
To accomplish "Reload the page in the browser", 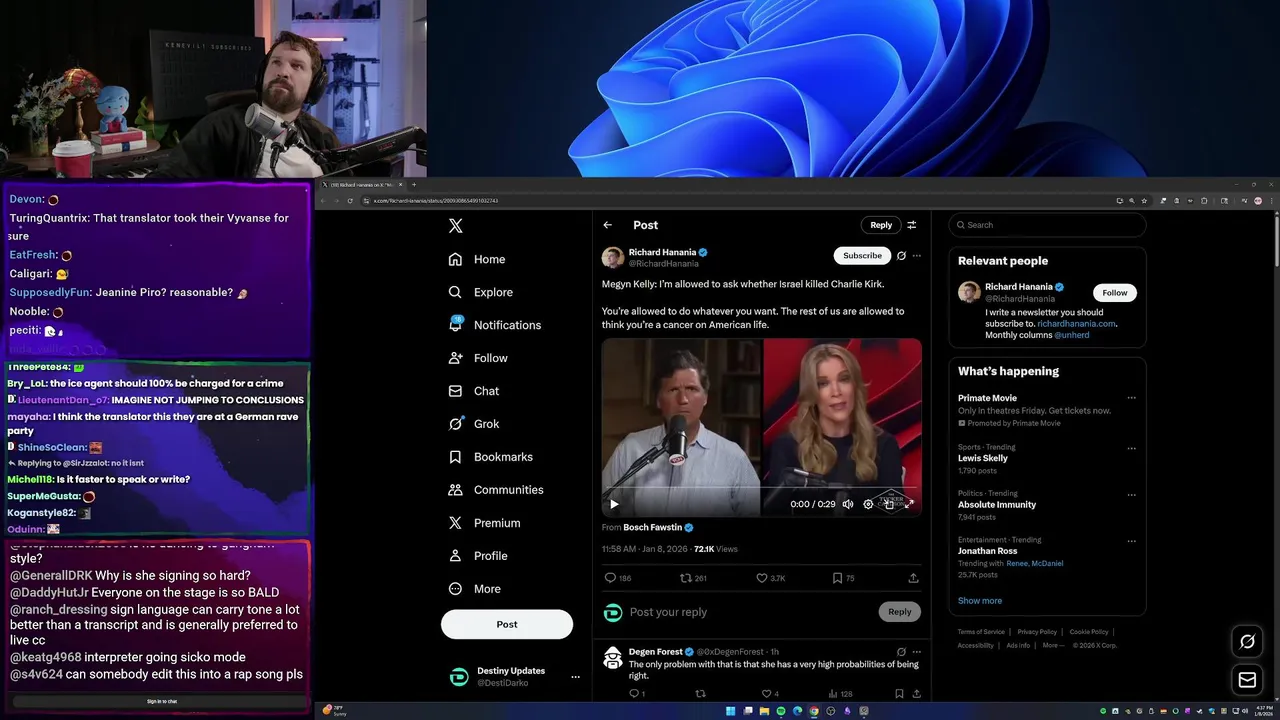I will pos(349,201).
